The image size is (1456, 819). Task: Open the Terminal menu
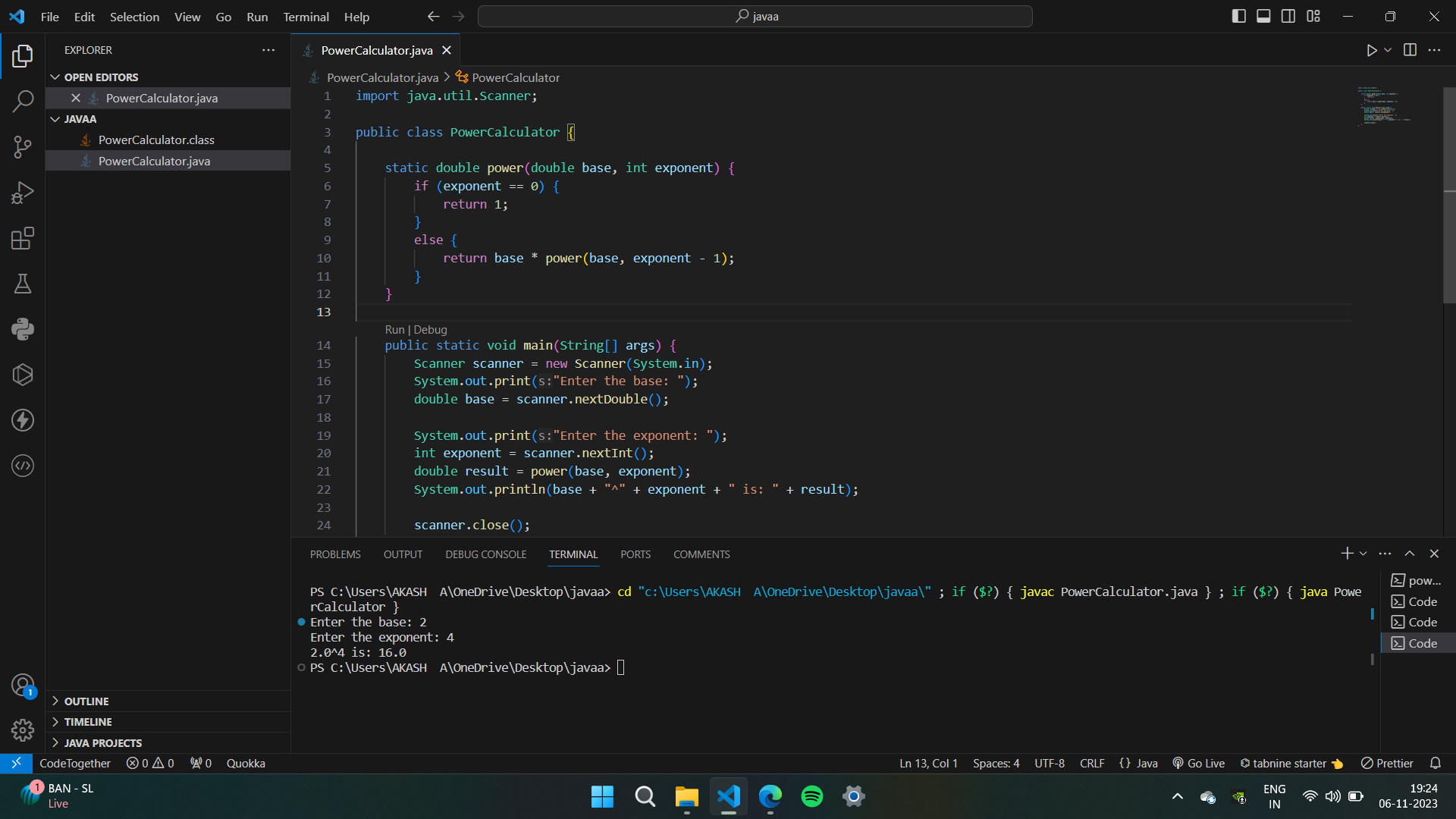pyautogui.click(x=306, y=17)
